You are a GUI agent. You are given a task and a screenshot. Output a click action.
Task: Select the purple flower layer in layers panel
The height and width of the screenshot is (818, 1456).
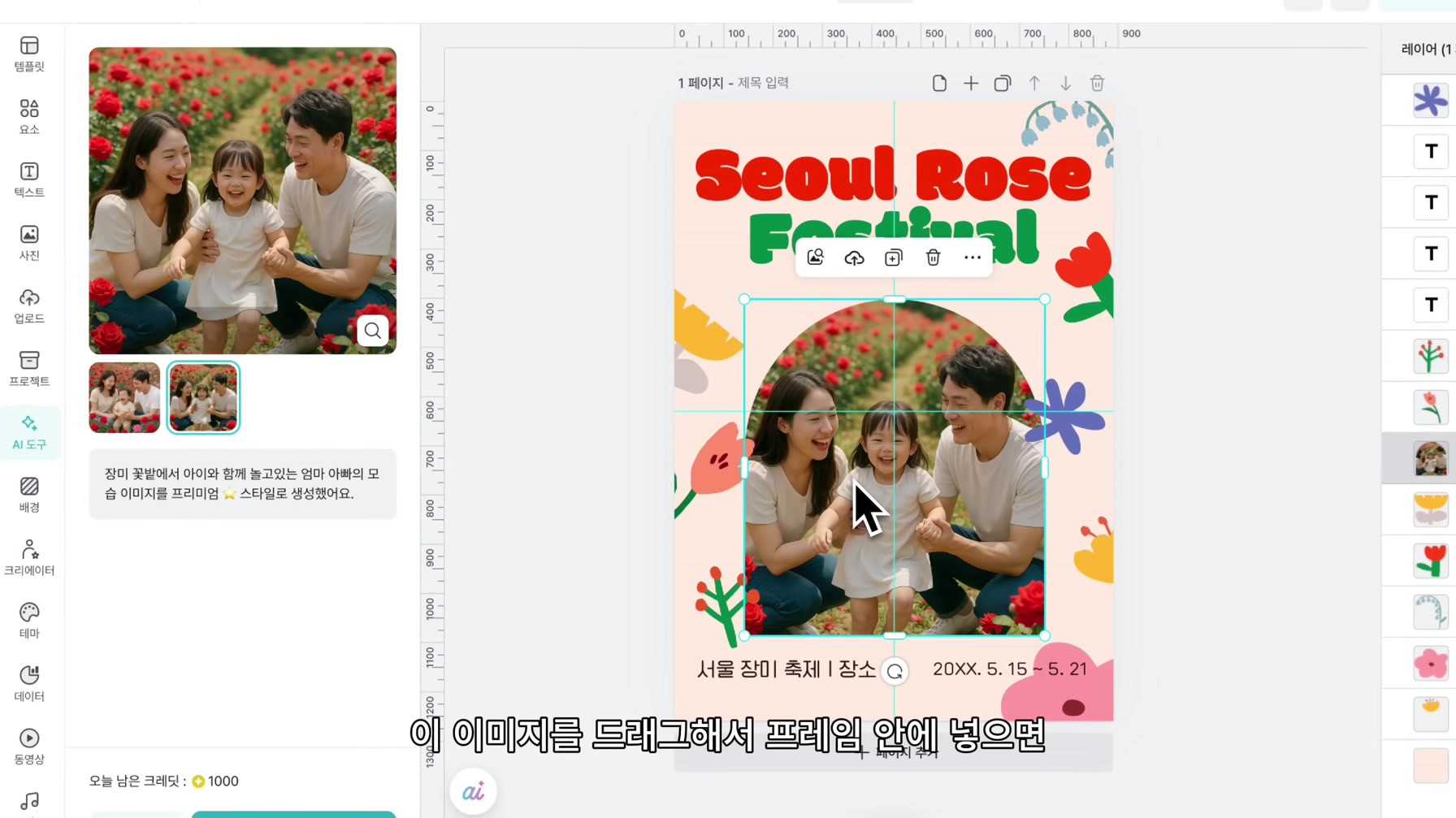coord(1430,101)
